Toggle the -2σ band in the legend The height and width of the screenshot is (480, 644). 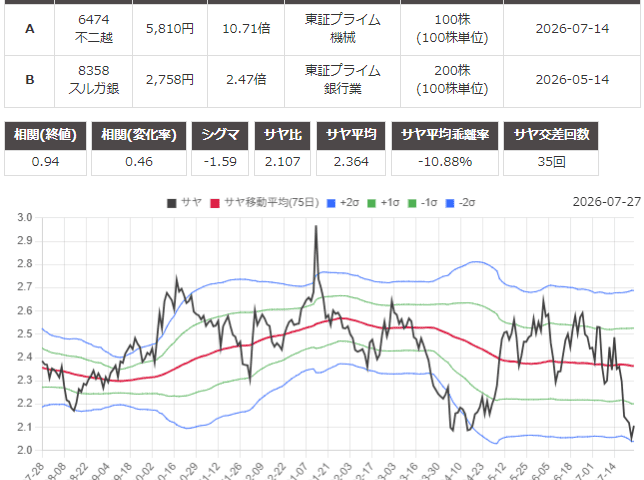(x=460, y=203)
